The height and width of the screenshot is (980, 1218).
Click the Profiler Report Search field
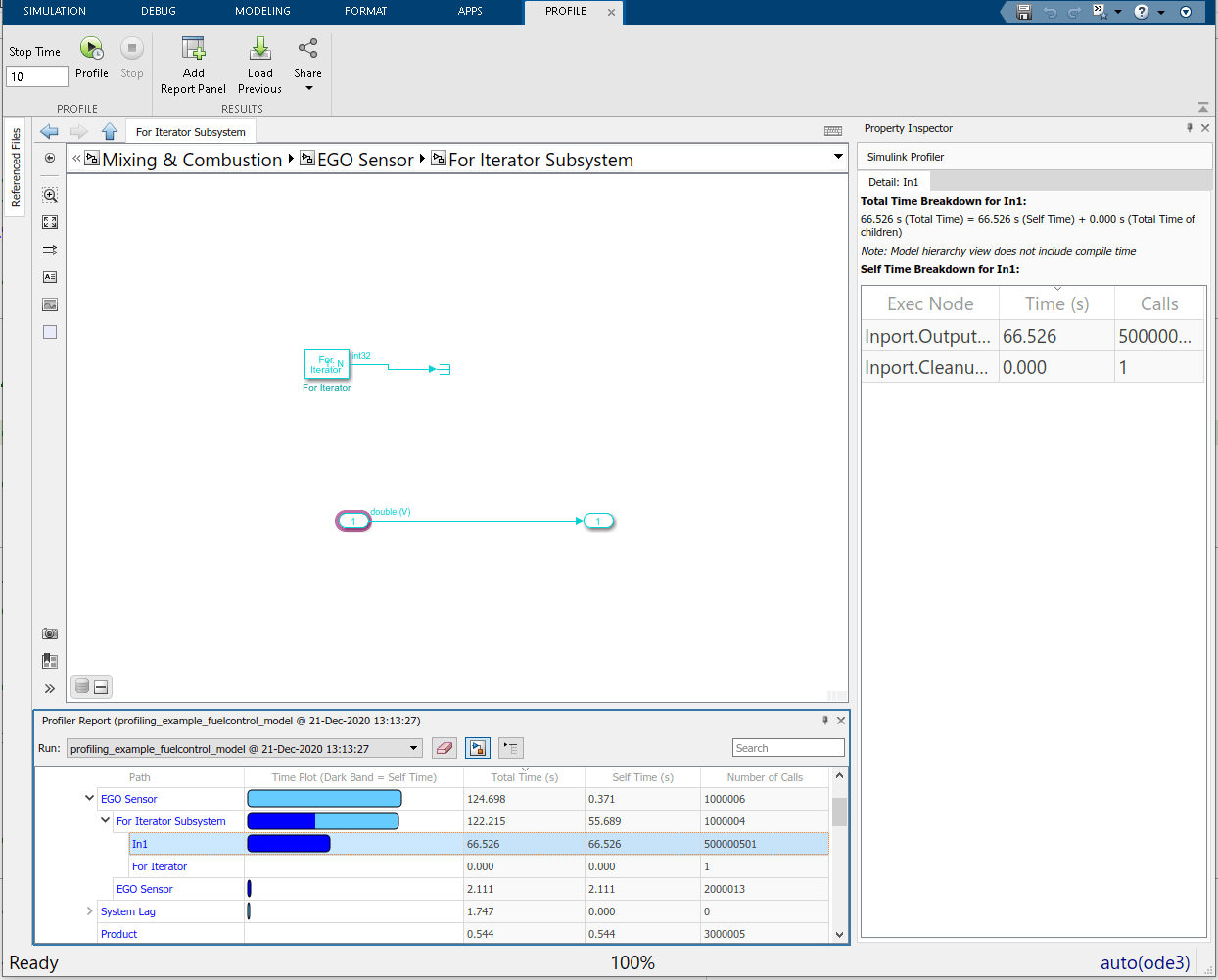(788, 748)
